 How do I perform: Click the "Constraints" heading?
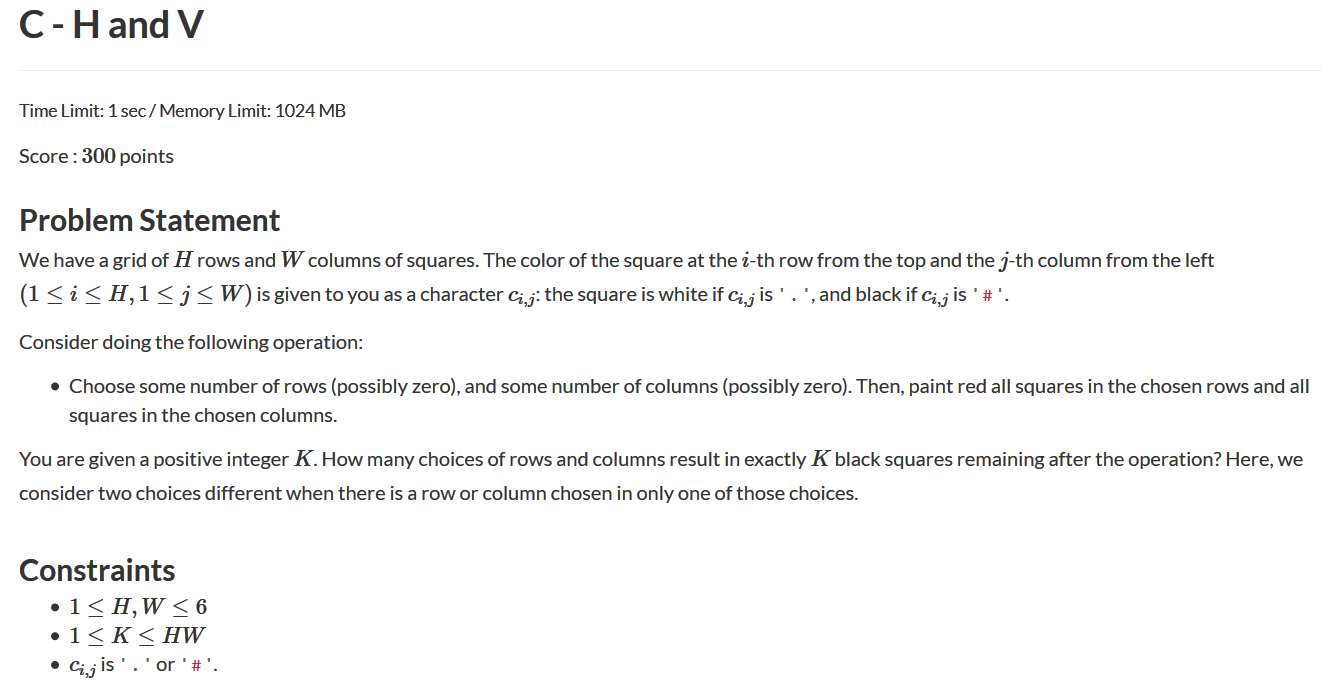(97, 570)
